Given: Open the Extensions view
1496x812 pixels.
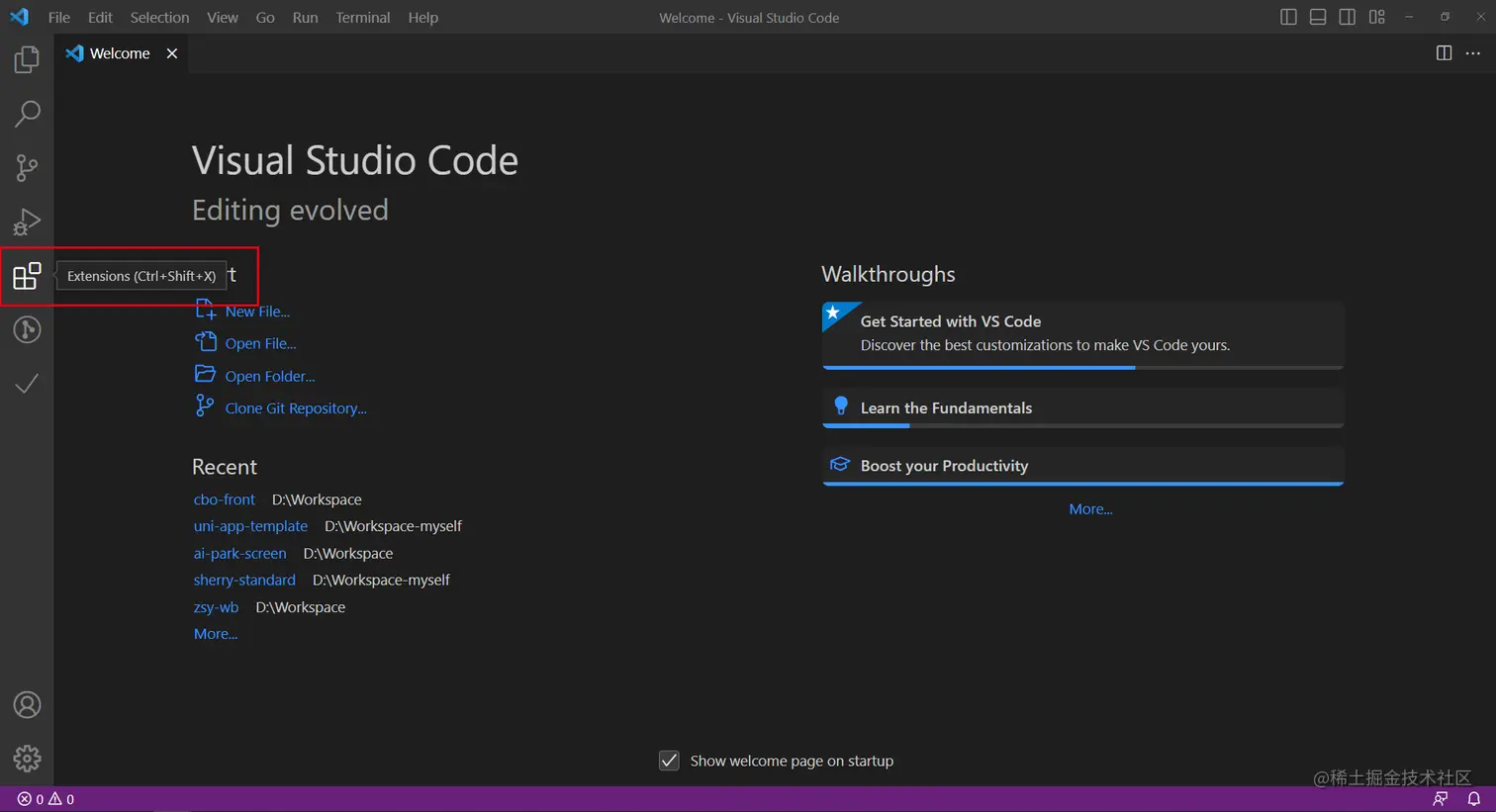Looking at the screenshot, I should pos(27,276).
